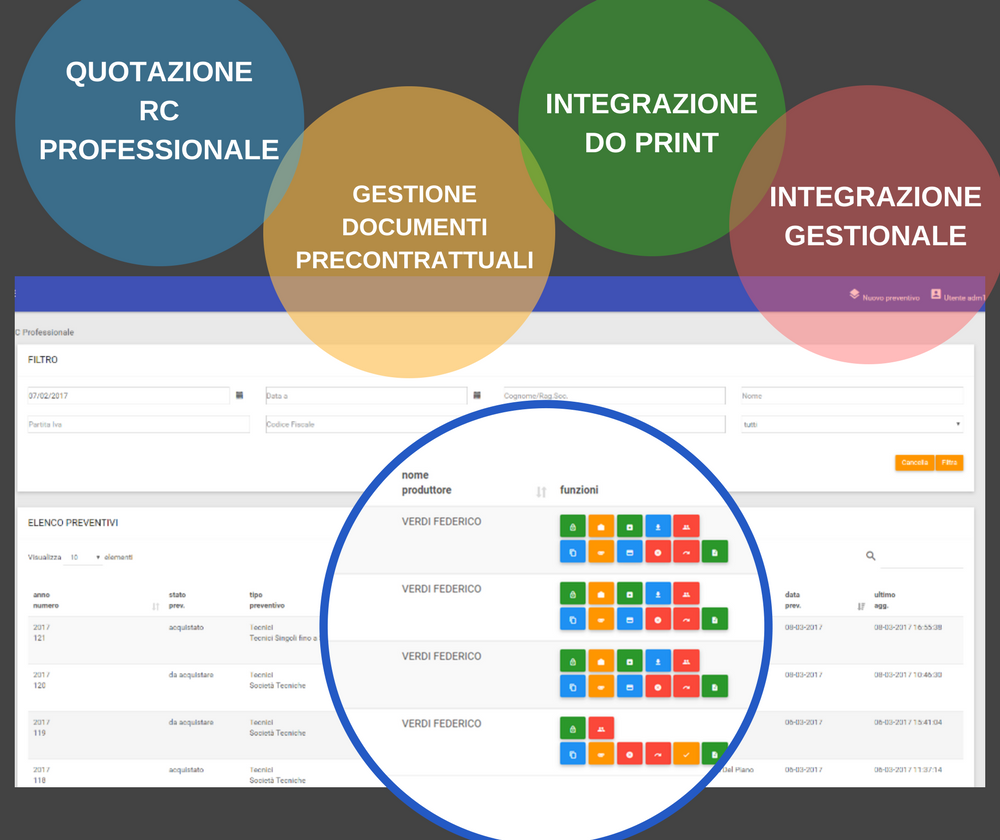
Task: Click into the Nome input field
Action: pyautogui.click(x=852, y=395)
